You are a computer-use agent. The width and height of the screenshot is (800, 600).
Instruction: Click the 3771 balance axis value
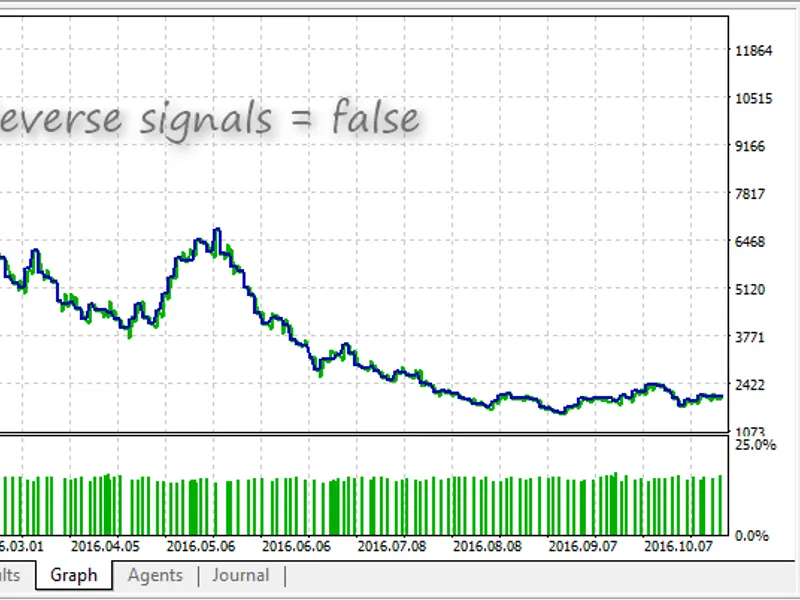pyautogui.click(x=750, y=337)
